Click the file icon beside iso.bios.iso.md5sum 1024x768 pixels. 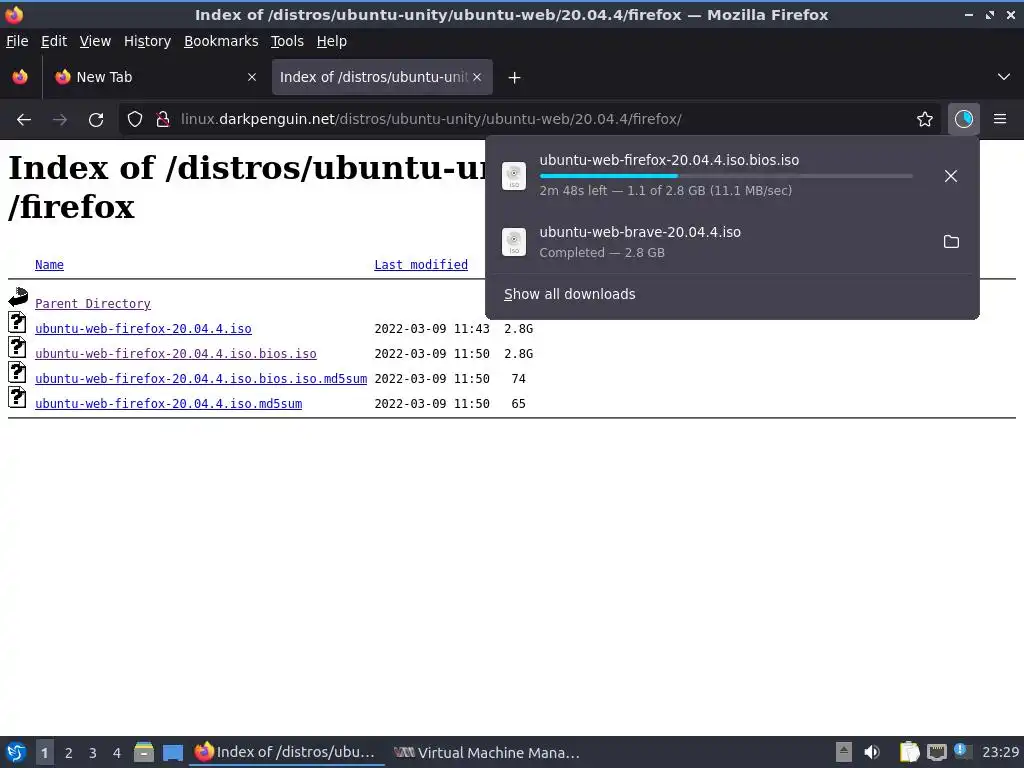pos(17,372)
